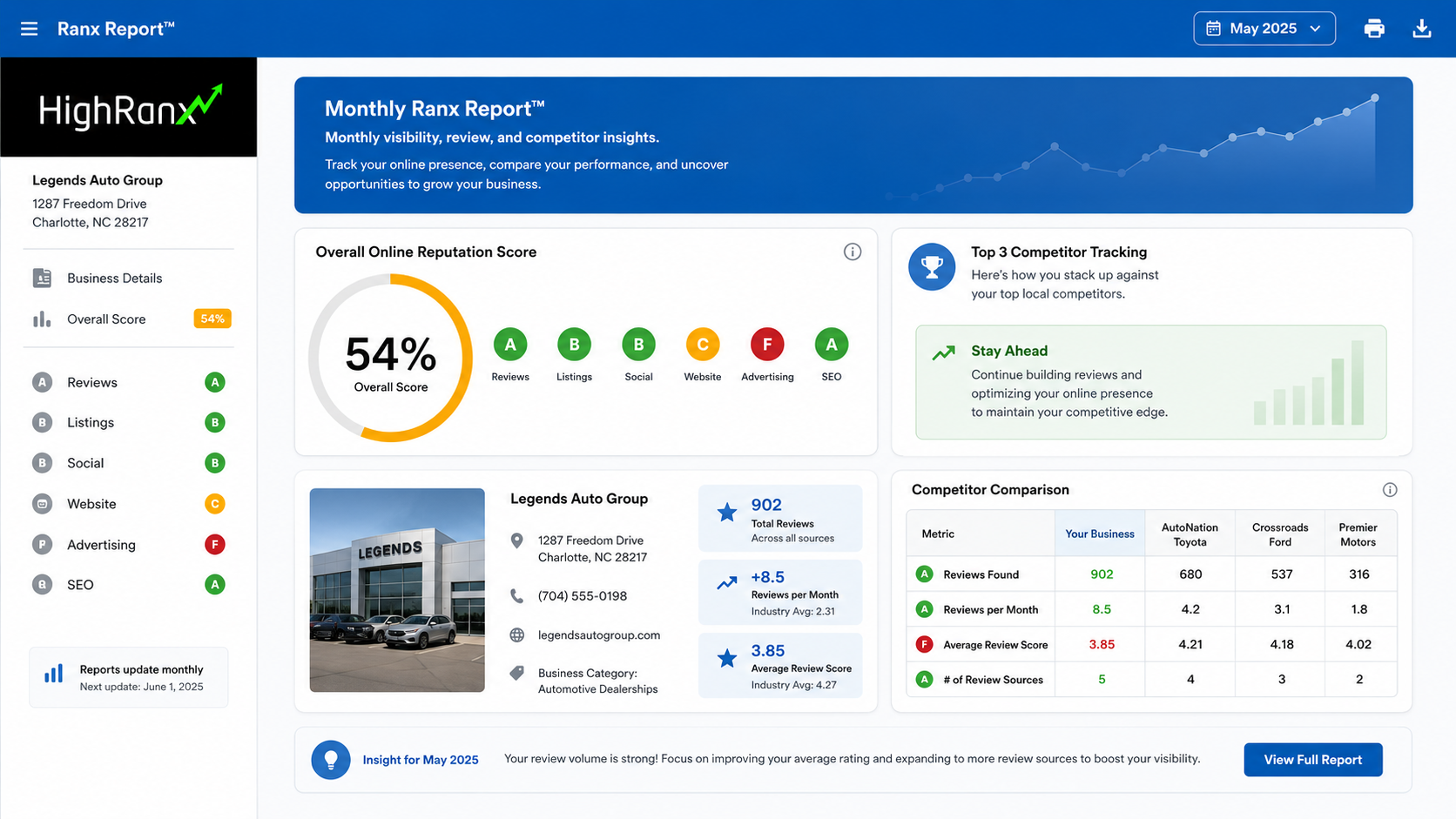Click the AutoNation Toyota column header
1456x819 pixels.
coord(1190,534)
